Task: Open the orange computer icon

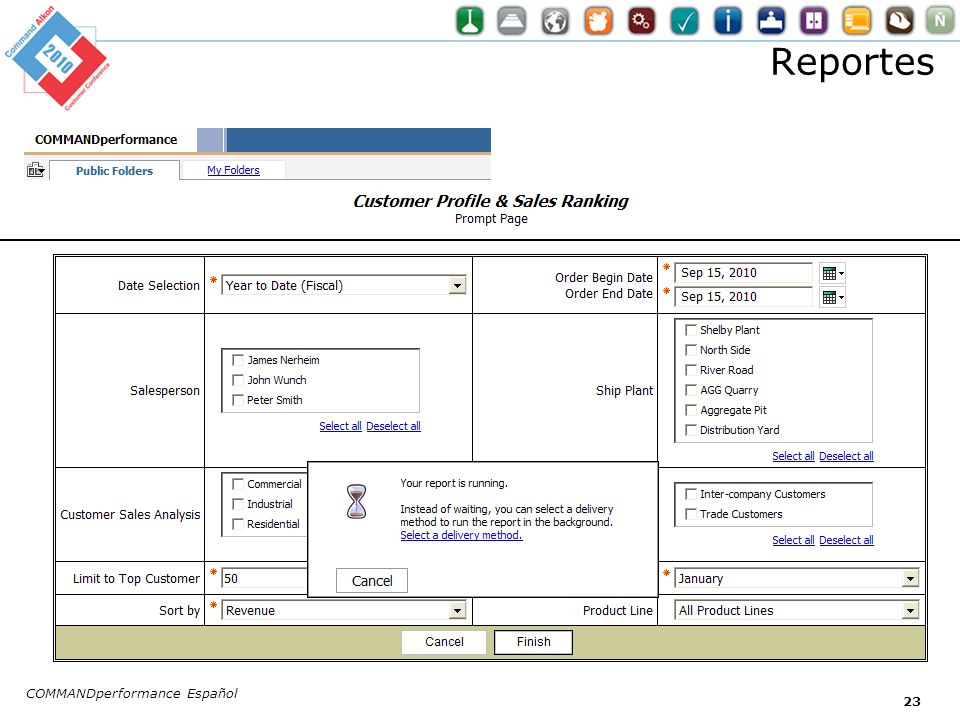Action: (857, 21)
